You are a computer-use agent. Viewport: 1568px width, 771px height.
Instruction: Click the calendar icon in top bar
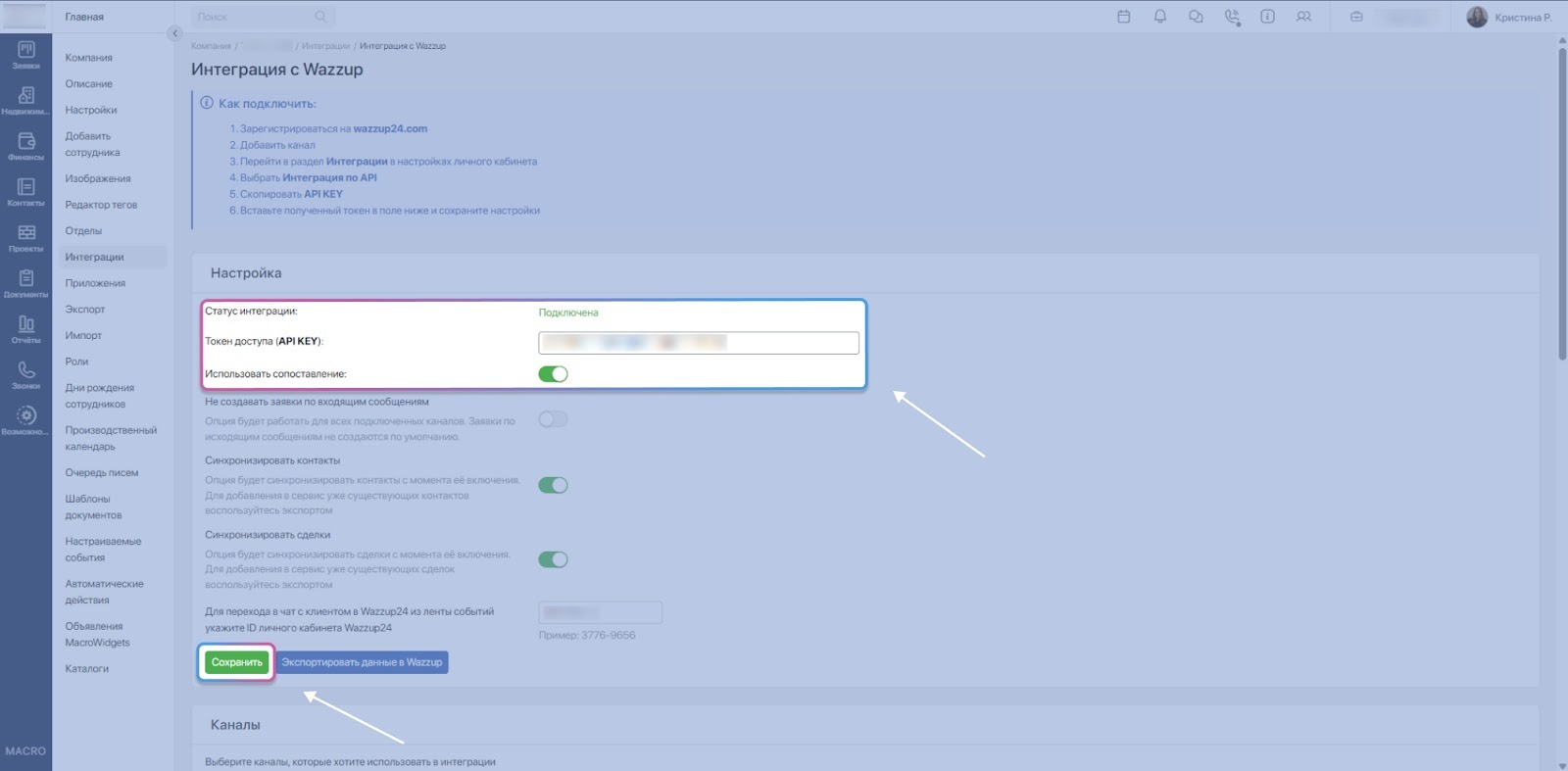tap(1124, 17)
